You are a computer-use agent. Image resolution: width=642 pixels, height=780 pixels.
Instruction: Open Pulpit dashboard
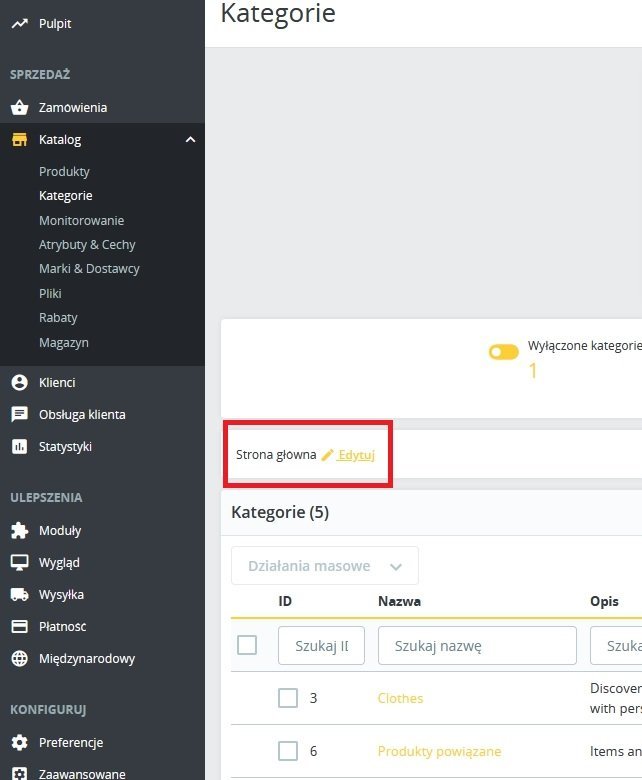55,23
